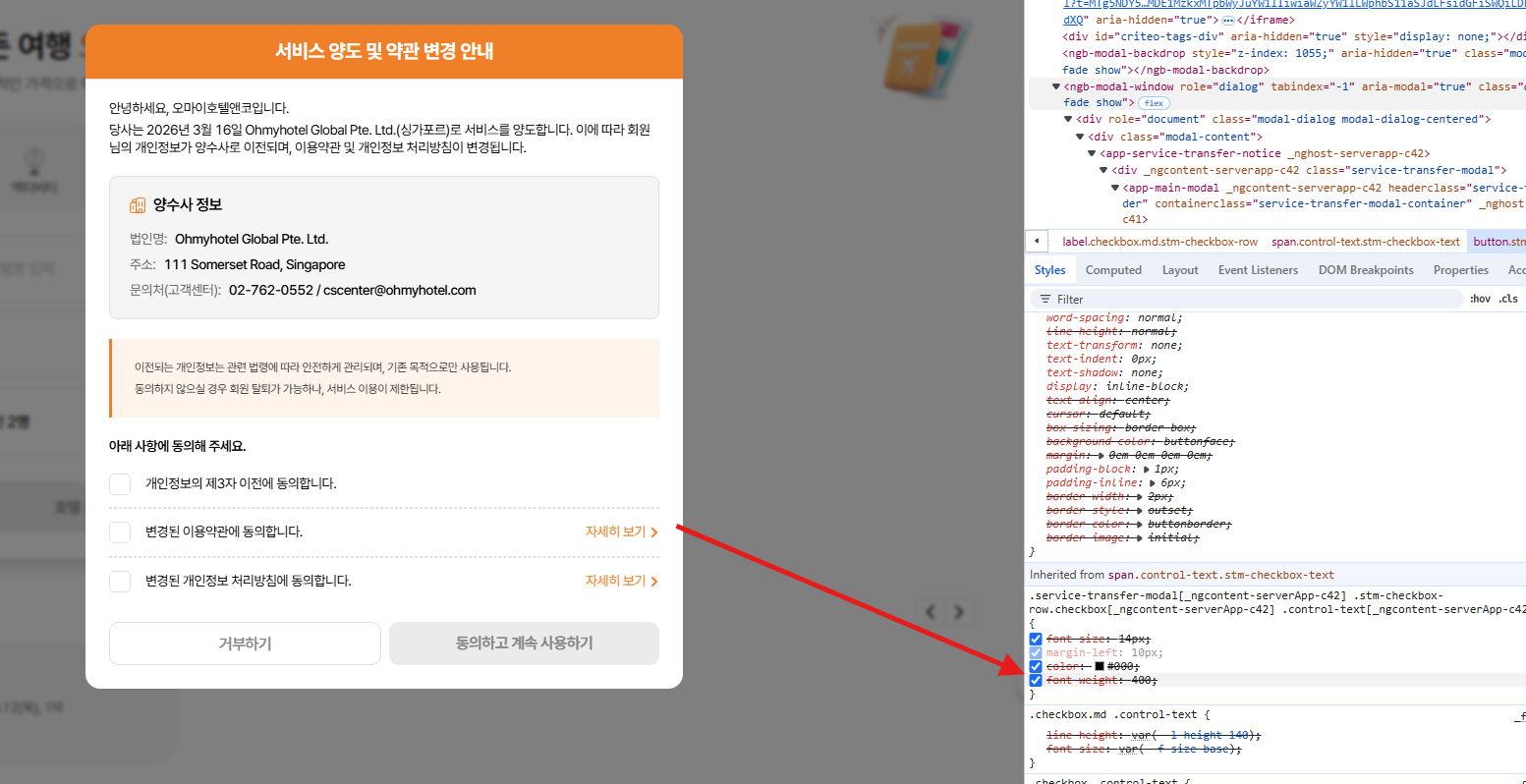Screen dimensions: 1526x784
Task: Click the Filter styles input field
Action: tap(1246, 300)
